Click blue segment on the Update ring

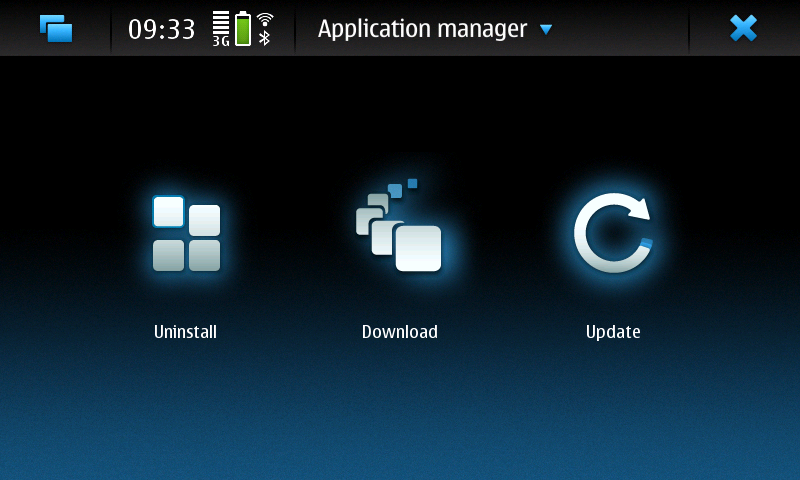(646, 243)
